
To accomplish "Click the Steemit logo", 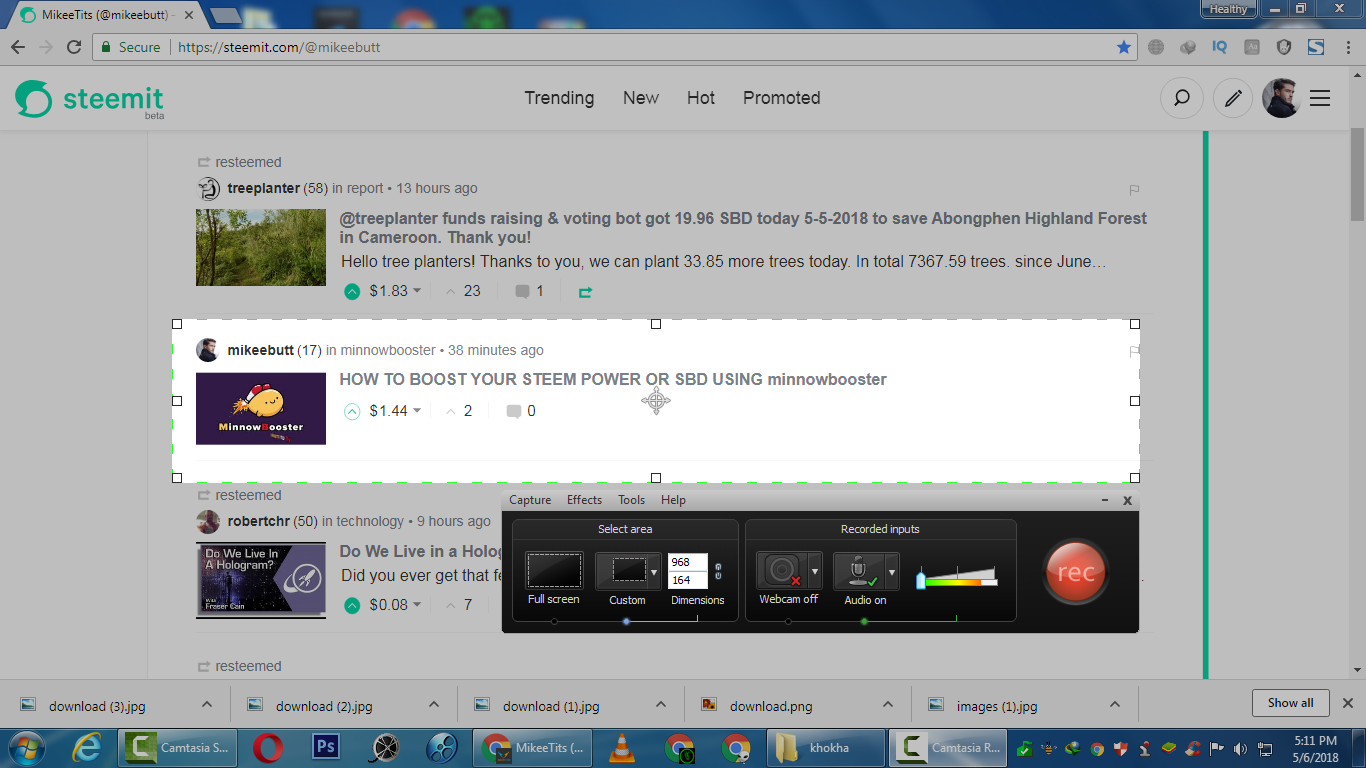I will click(x=89, y=99).
